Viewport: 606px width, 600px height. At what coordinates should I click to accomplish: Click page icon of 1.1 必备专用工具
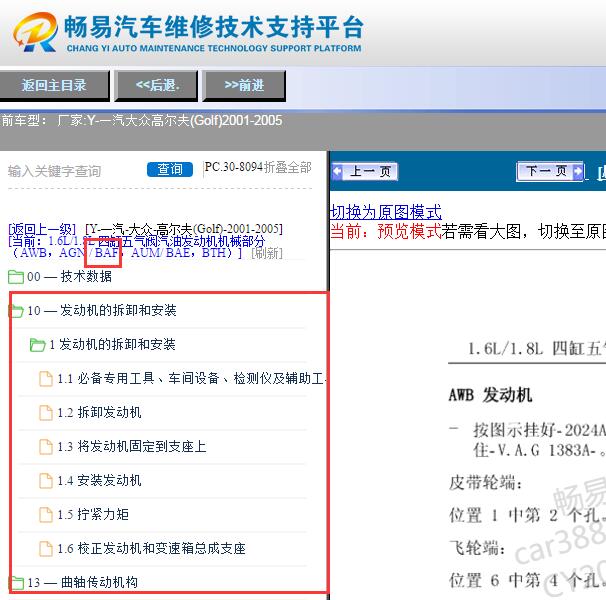(x=46, y=378)
